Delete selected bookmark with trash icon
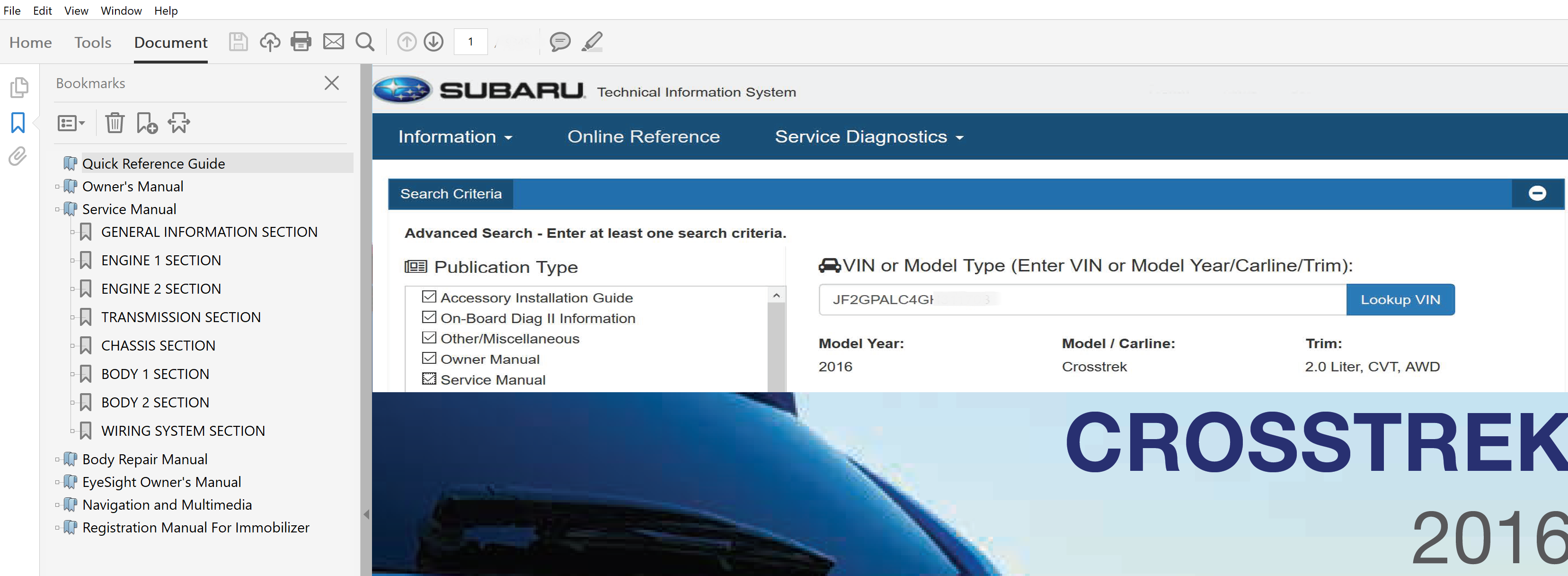 coord(115,123)
